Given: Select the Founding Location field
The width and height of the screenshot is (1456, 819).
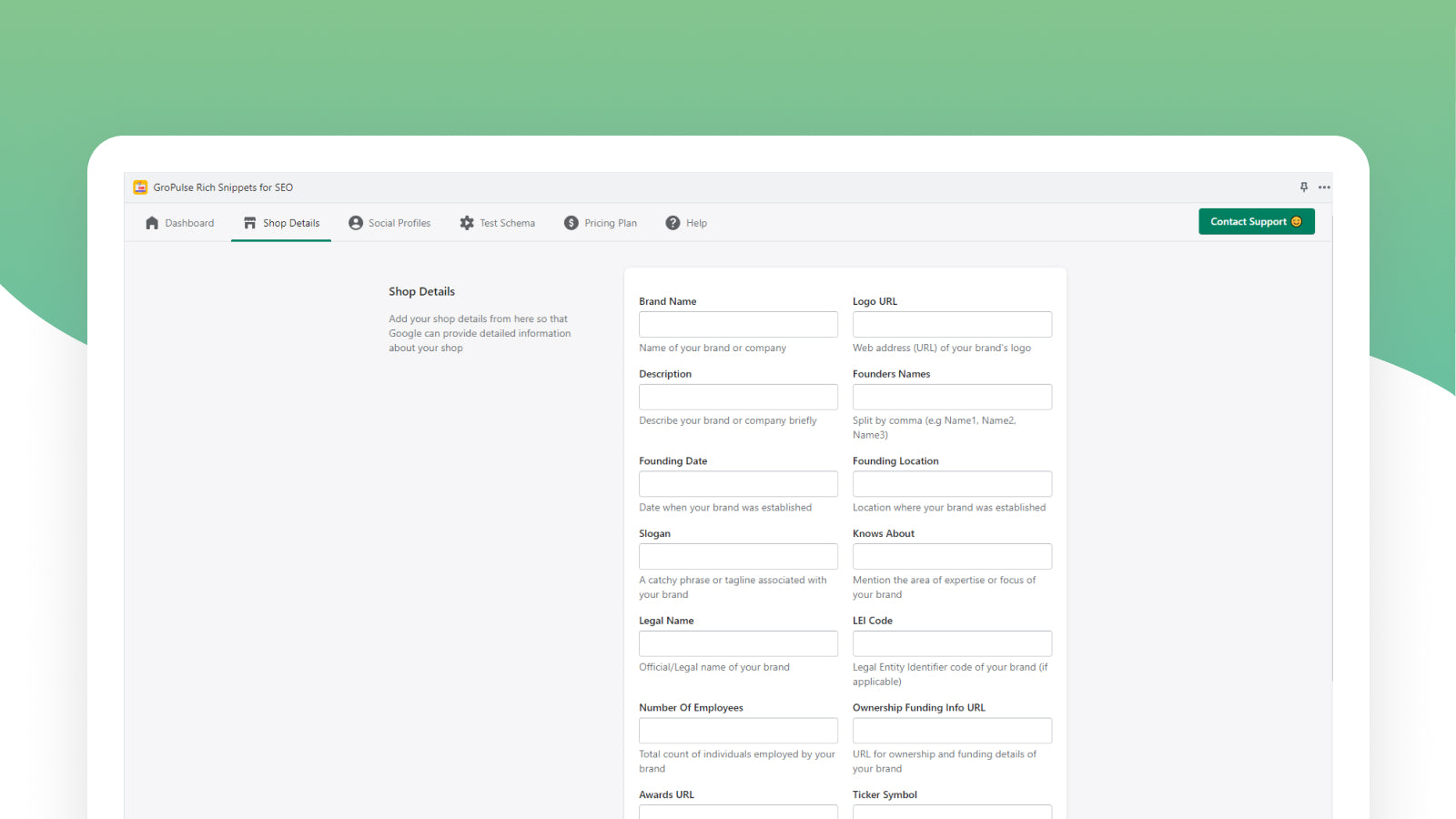Looking at the screenshot, I should (952, 484).
